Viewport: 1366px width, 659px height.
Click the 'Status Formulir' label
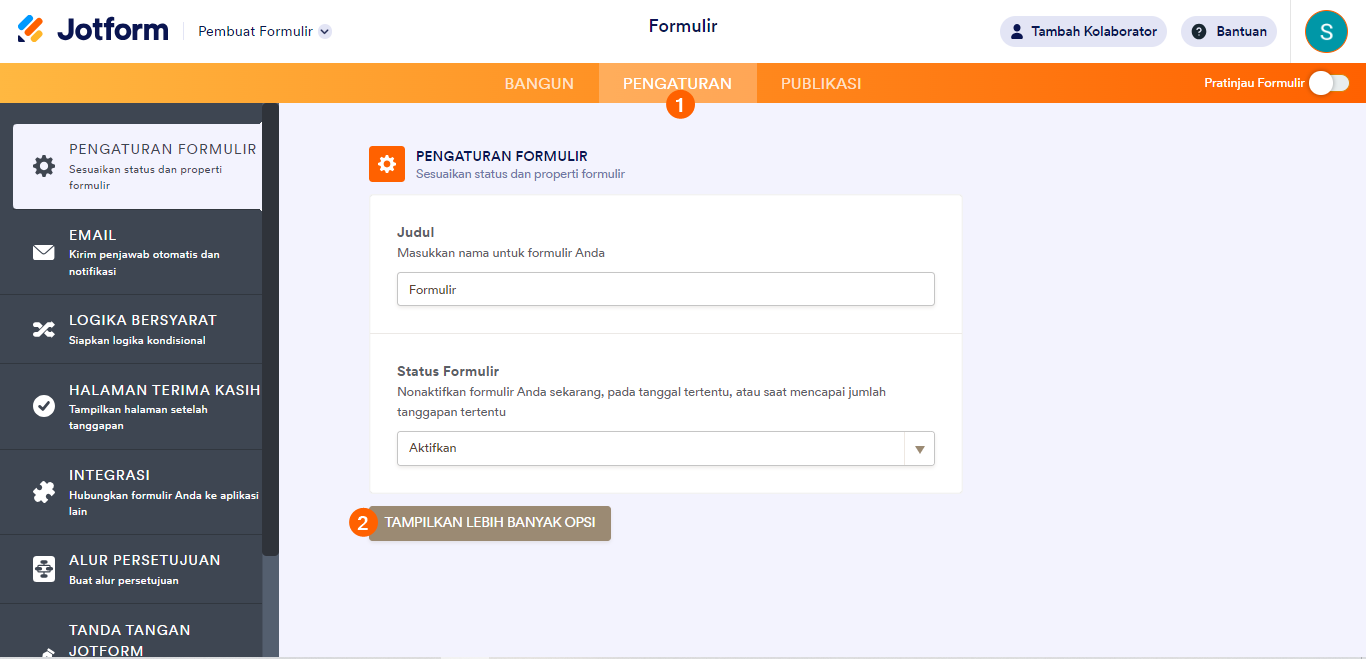point(448,371)
